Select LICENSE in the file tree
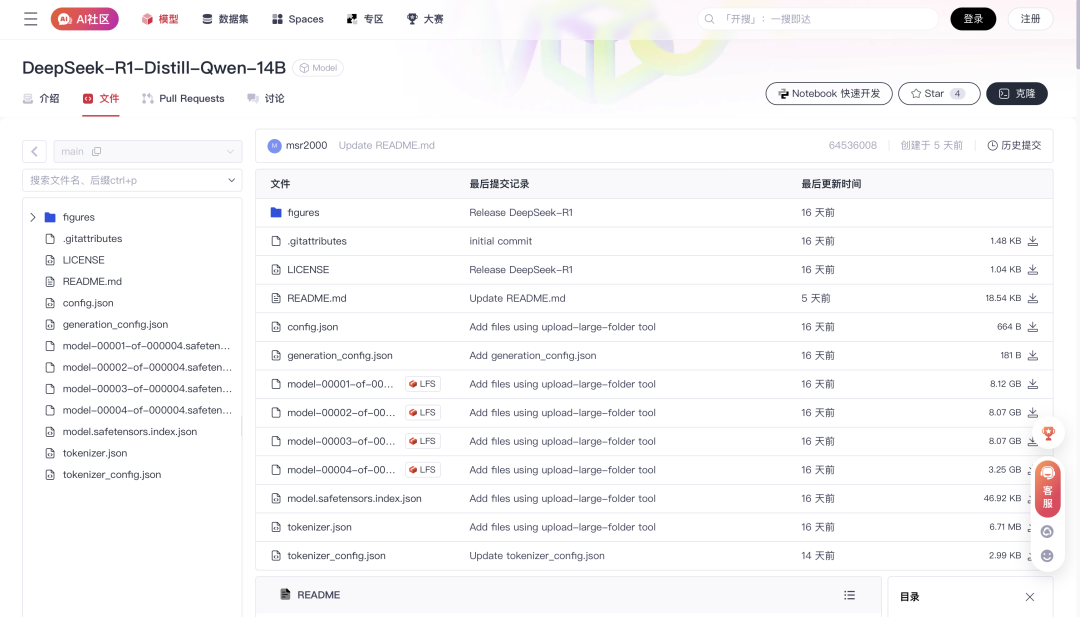Viewport: 1080px width, 617px height. [83, 260]
